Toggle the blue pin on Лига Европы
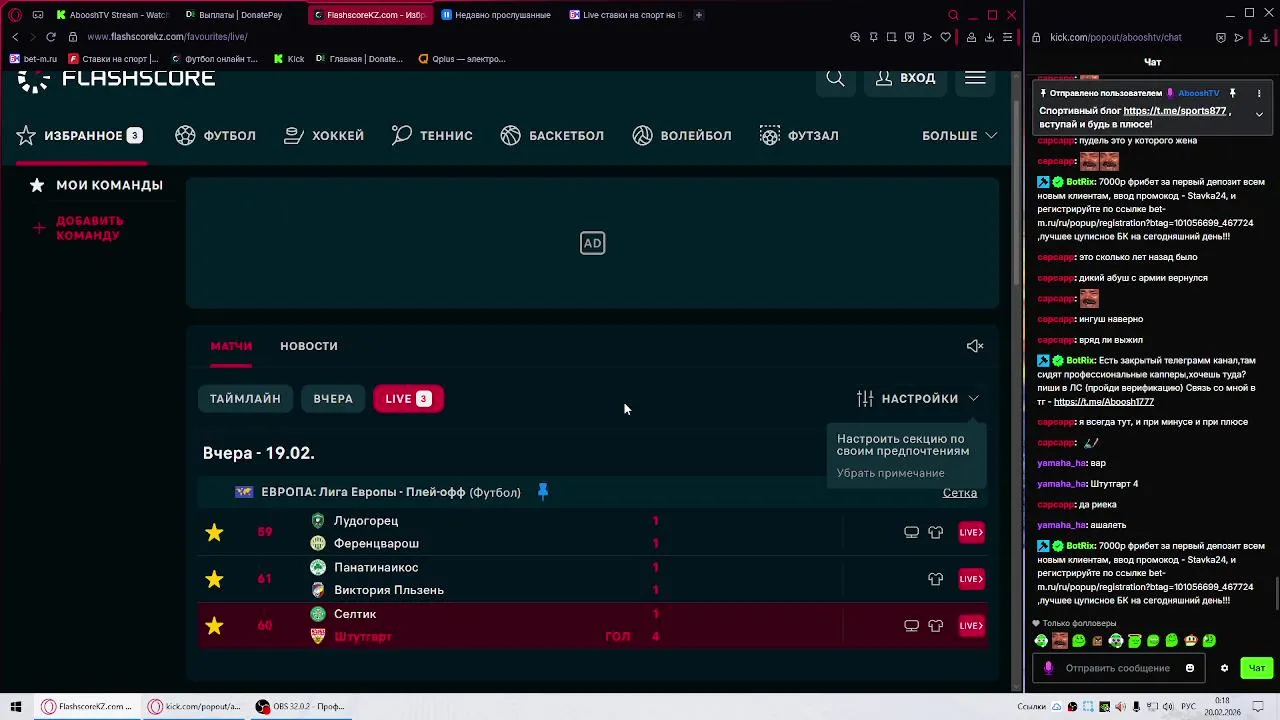Image resolution: width=1280 pixels, height=720 pixels. click(x=543, y=492)
